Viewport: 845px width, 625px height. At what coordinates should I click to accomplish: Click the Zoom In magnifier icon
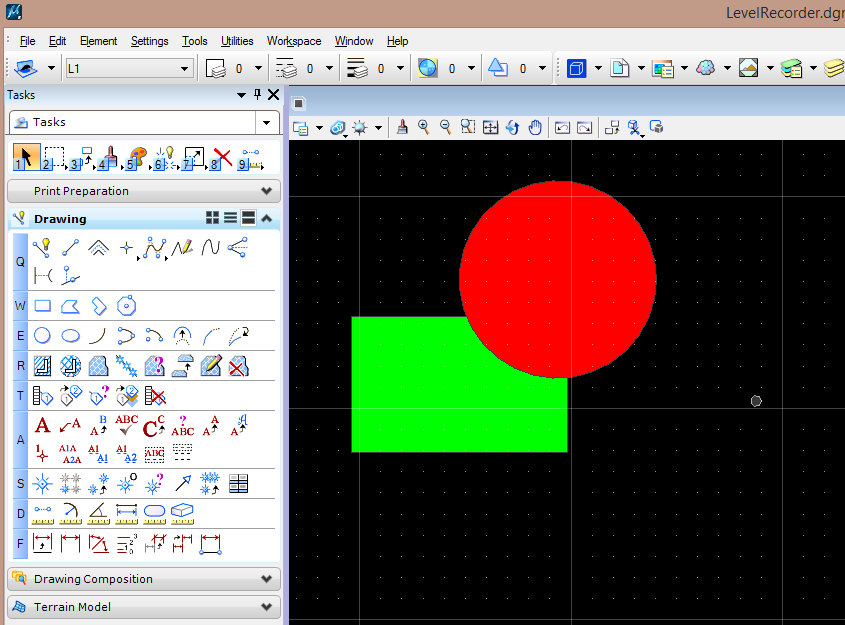pyautogui.click(x=424, y=127)
